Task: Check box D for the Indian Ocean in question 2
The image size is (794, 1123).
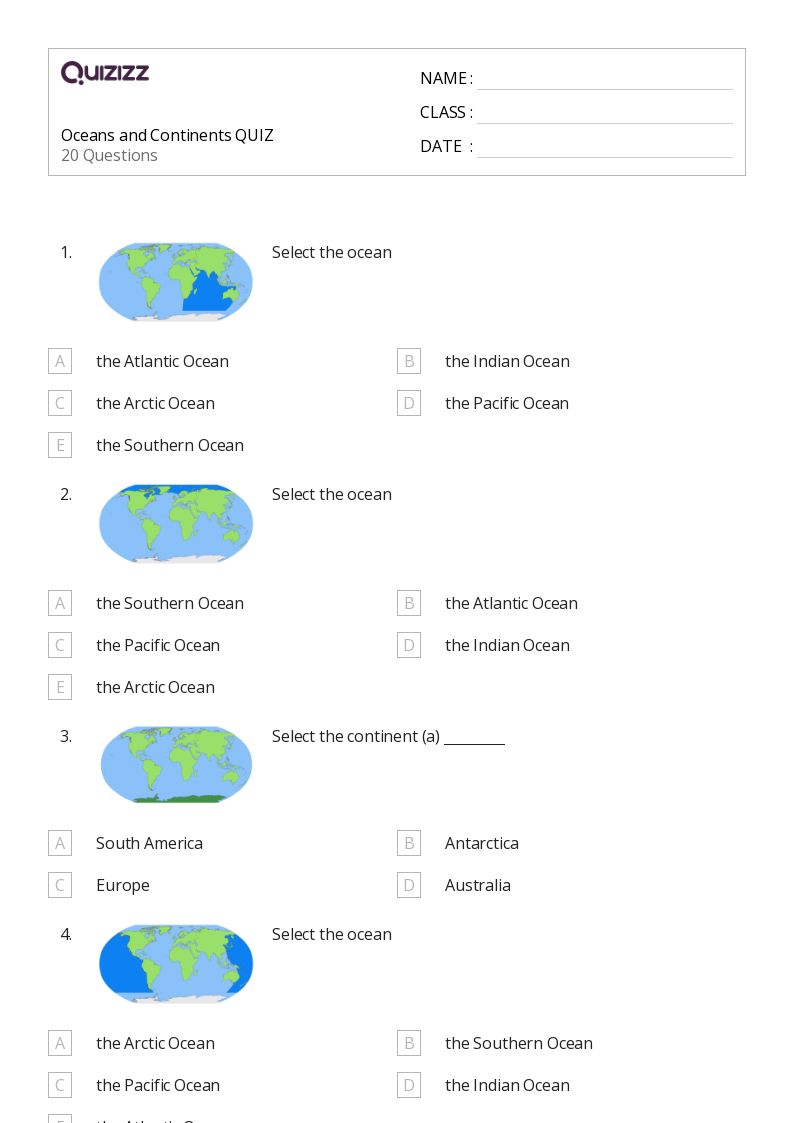Action: pos(409,645)
